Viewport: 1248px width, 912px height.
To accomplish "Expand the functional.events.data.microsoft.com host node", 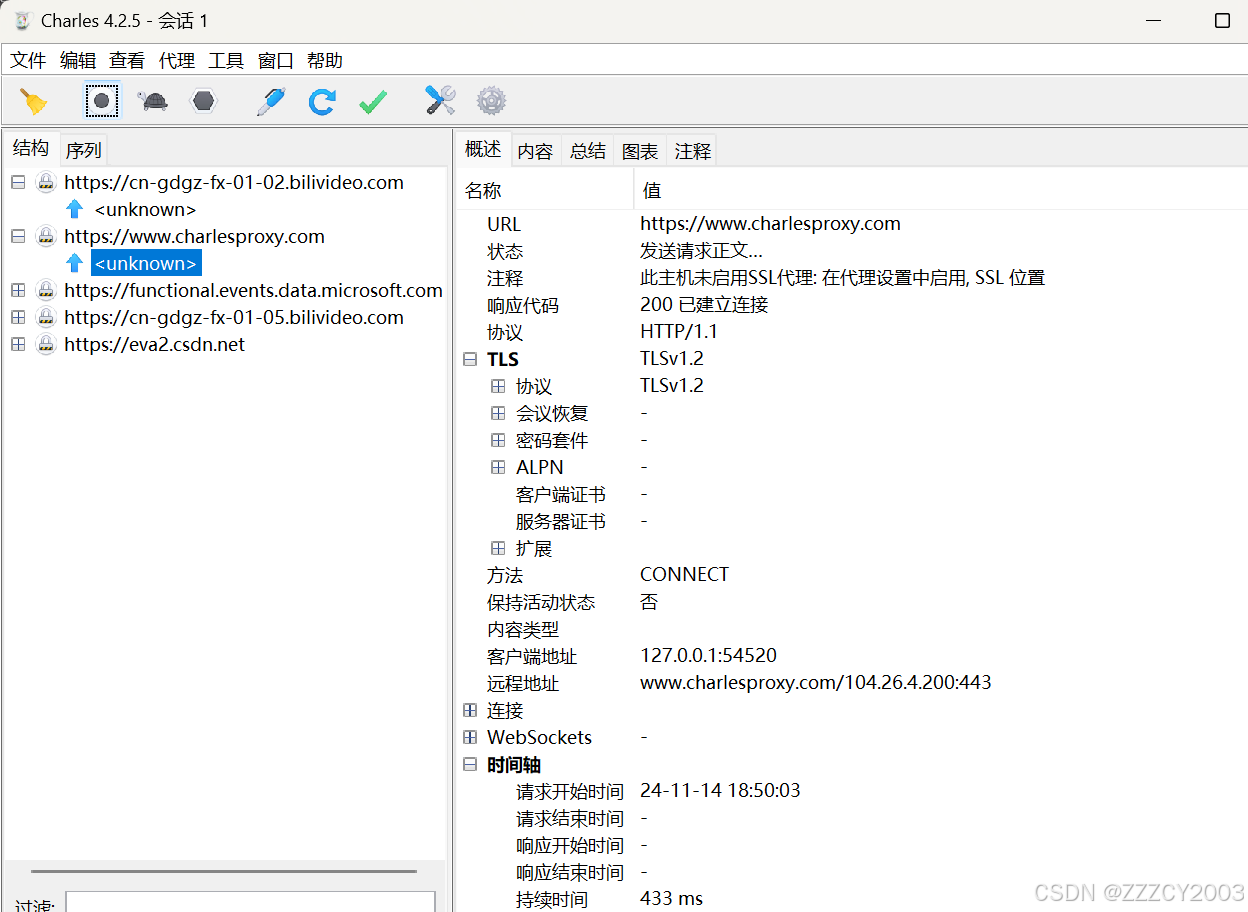I will [x=18, y=291].
